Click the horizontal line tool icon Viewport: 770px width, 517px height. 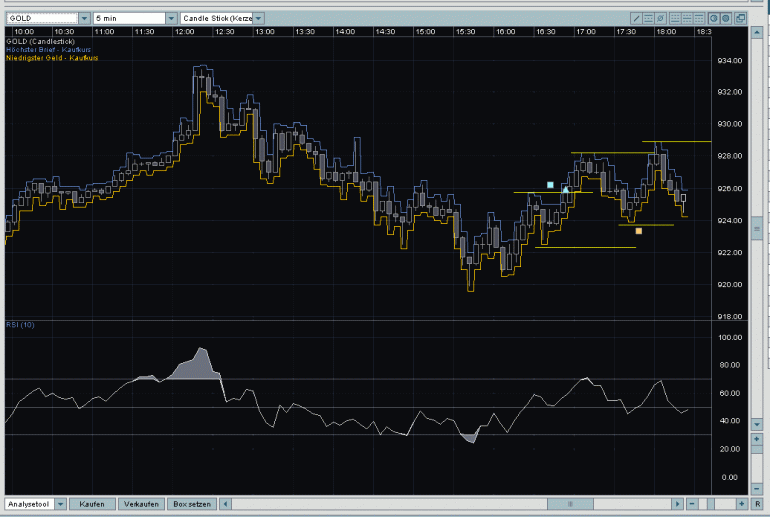tap(649, 19)
